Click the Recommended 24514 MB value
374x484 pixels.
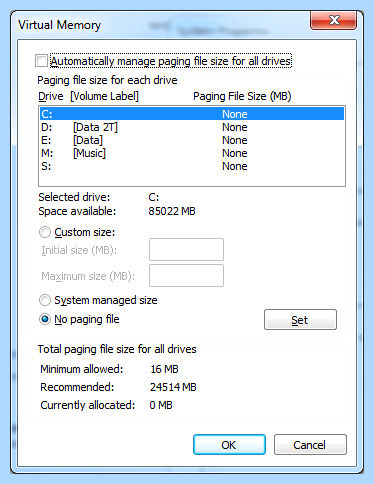(x=173, y=387)
